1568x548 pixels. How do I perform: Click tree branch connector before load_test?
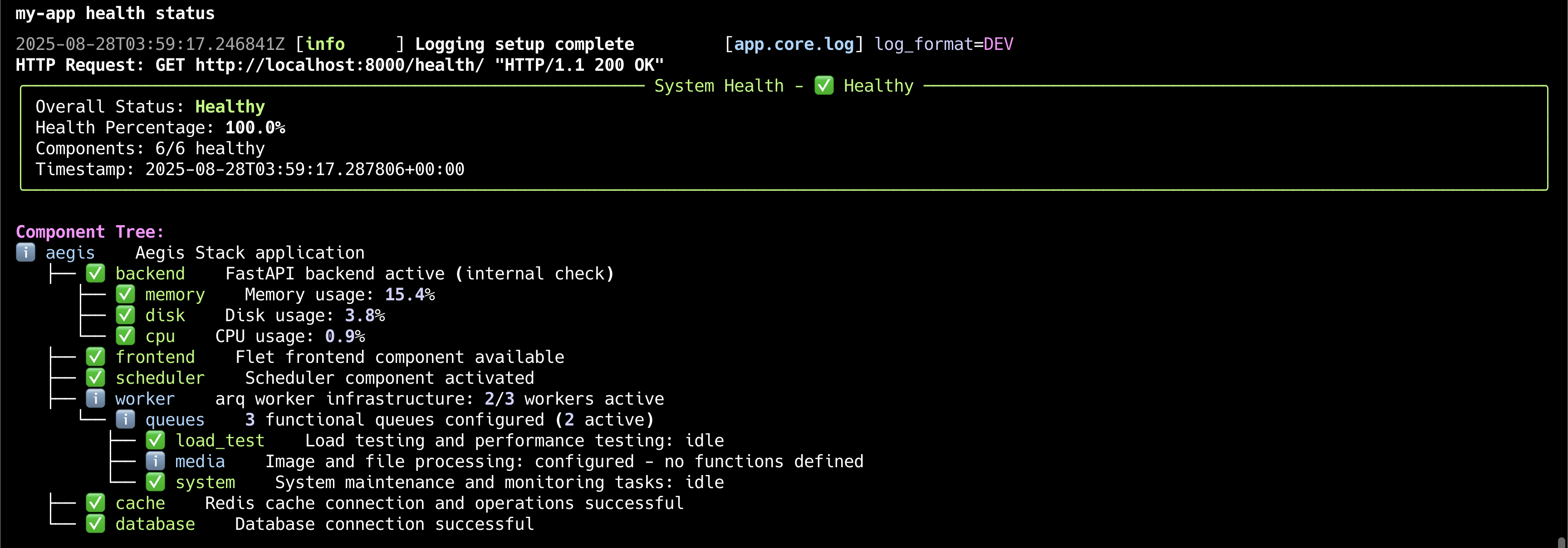click(122, 440)
